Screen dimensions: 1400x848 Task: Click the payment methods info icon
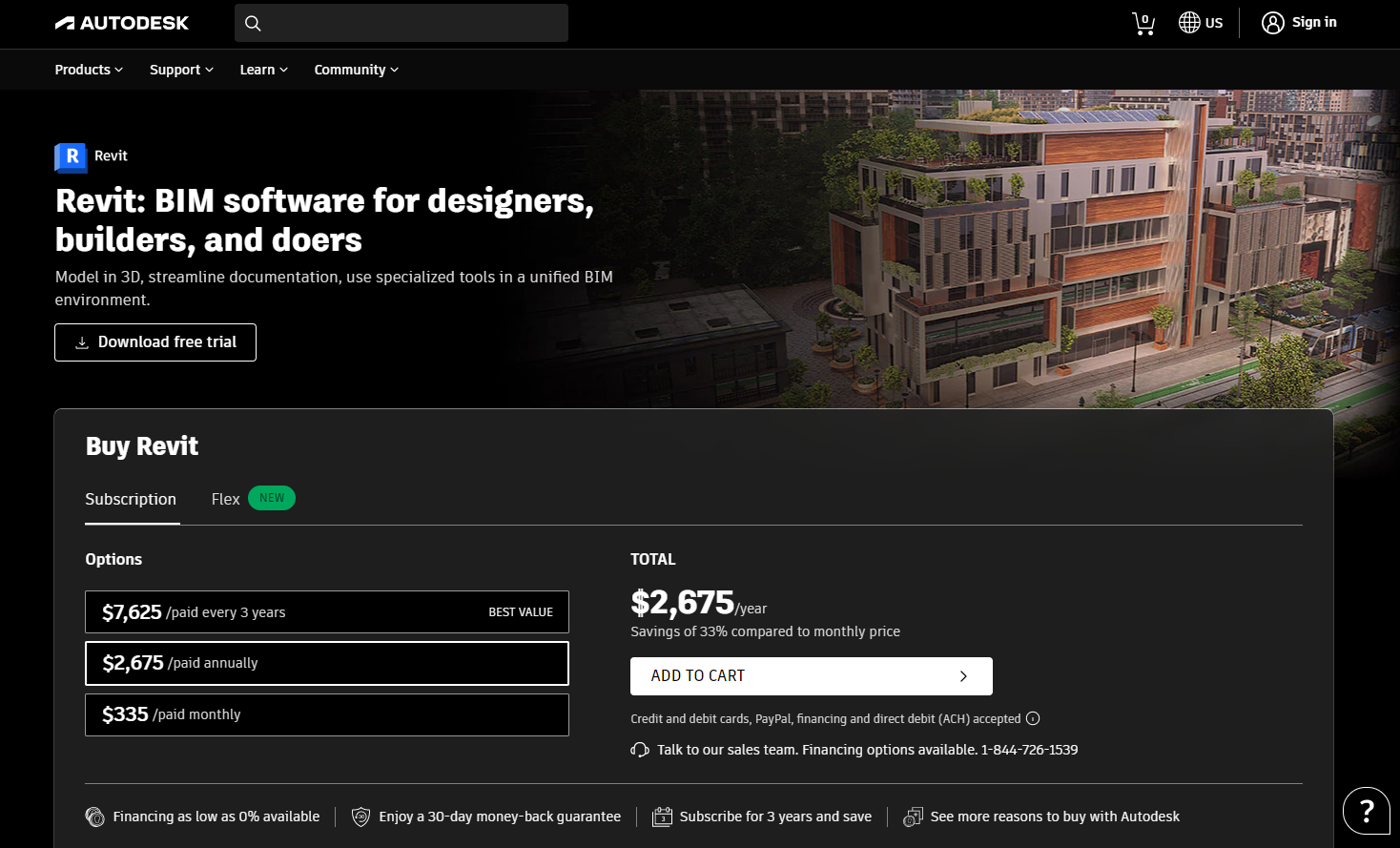pos(1033,718)
